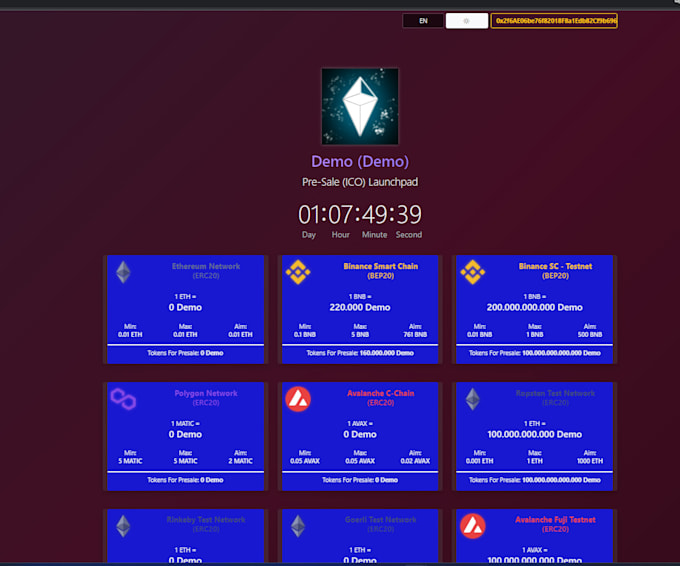
Task: Select the Binance SC - Testnet title
Action: 556,266
